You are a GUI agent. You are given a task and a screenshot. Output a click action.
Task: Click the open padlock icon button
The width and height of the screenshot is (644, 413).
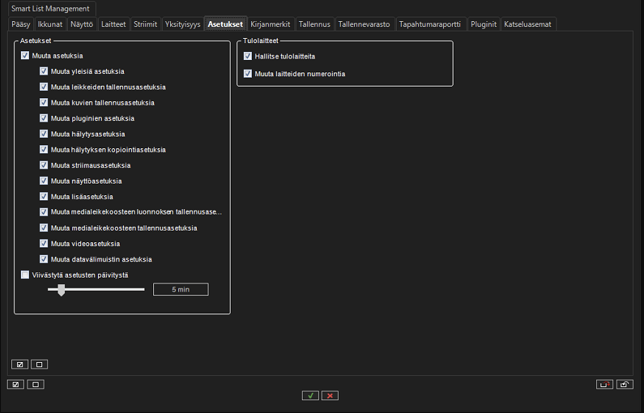(x=625, y=384)
